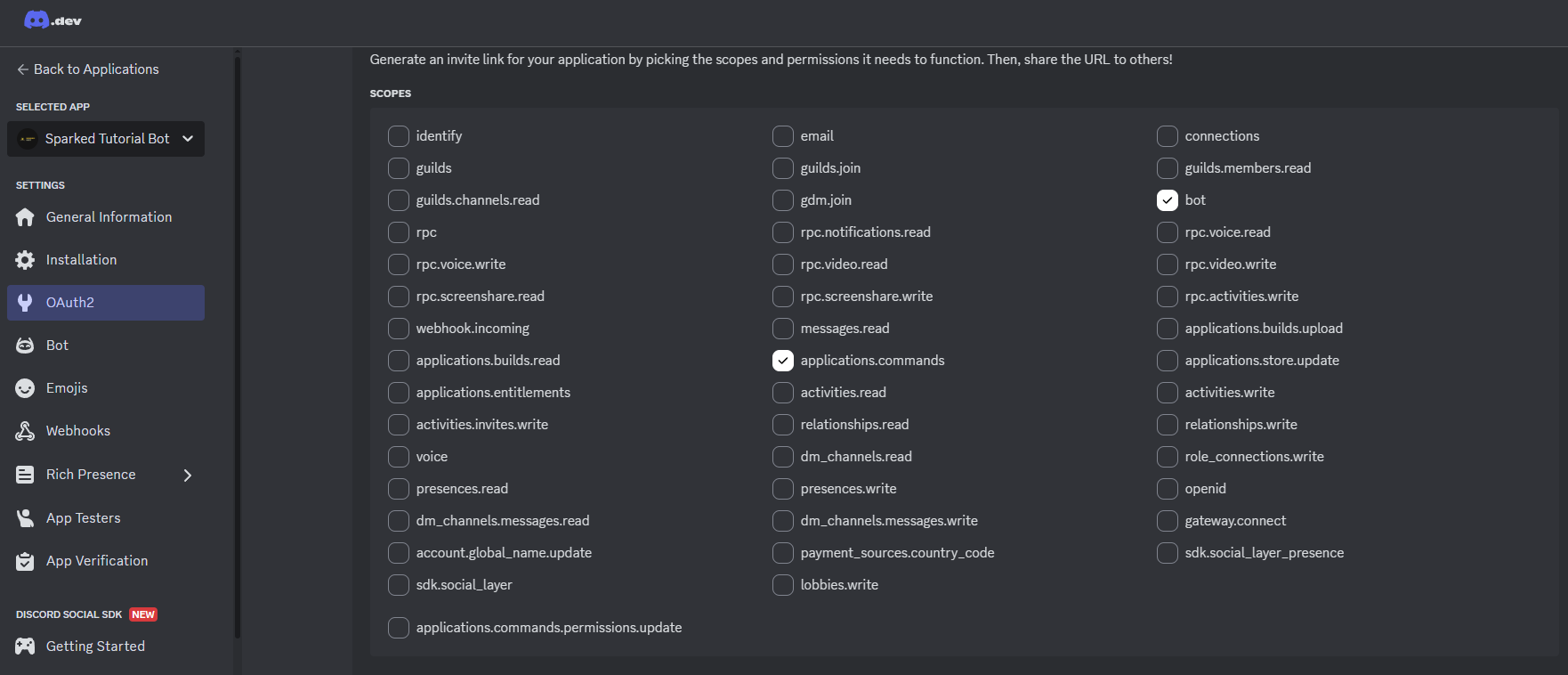Click the NEW badge beside Discord Social SDK
Viewport: 1568px width, 675px height.
(x=143, y=614)
